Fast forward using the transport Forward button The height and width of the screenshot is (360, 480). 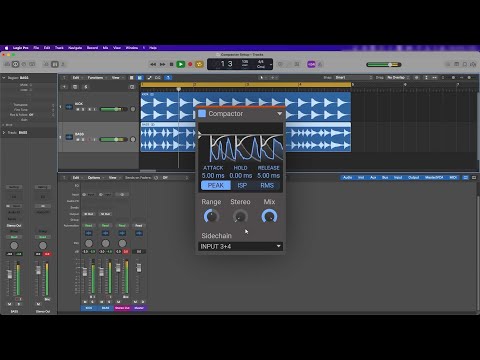tap(162, 64)
